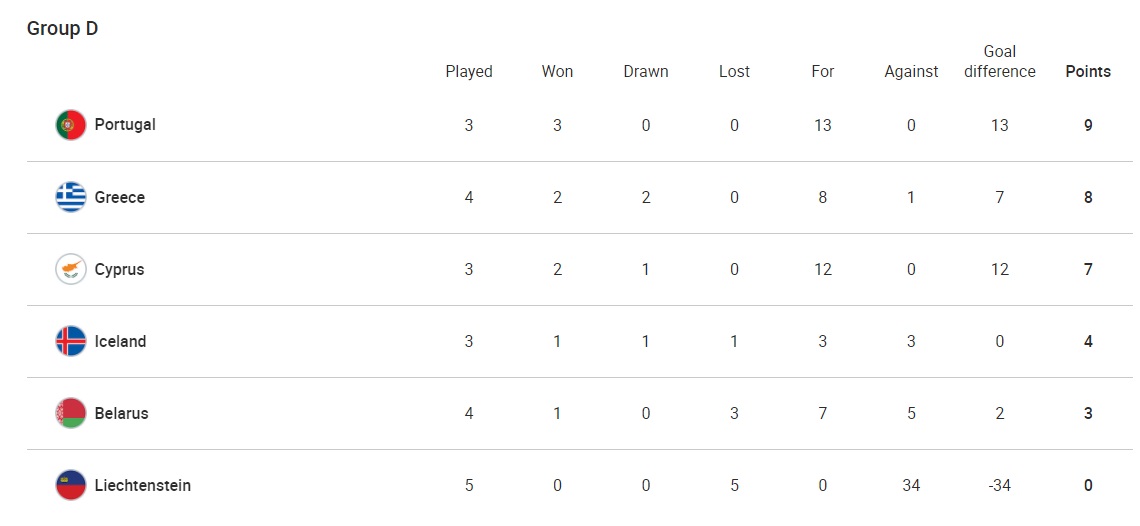Screen dimensions: 1140x526
Task: Click the Liechtenstein flag icon
Action: tap(71, 486)
